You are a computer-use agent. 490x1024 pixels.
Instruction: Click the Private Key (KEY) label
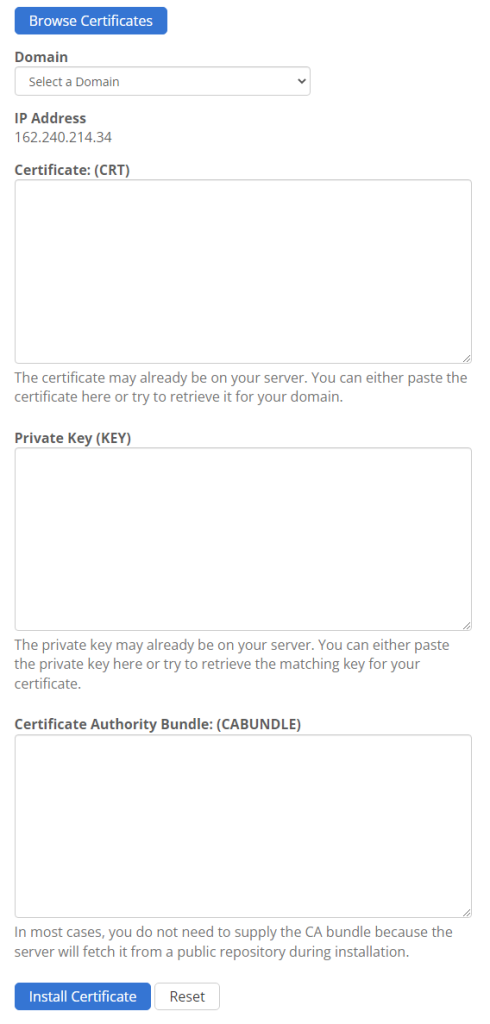tap(73, 438)
